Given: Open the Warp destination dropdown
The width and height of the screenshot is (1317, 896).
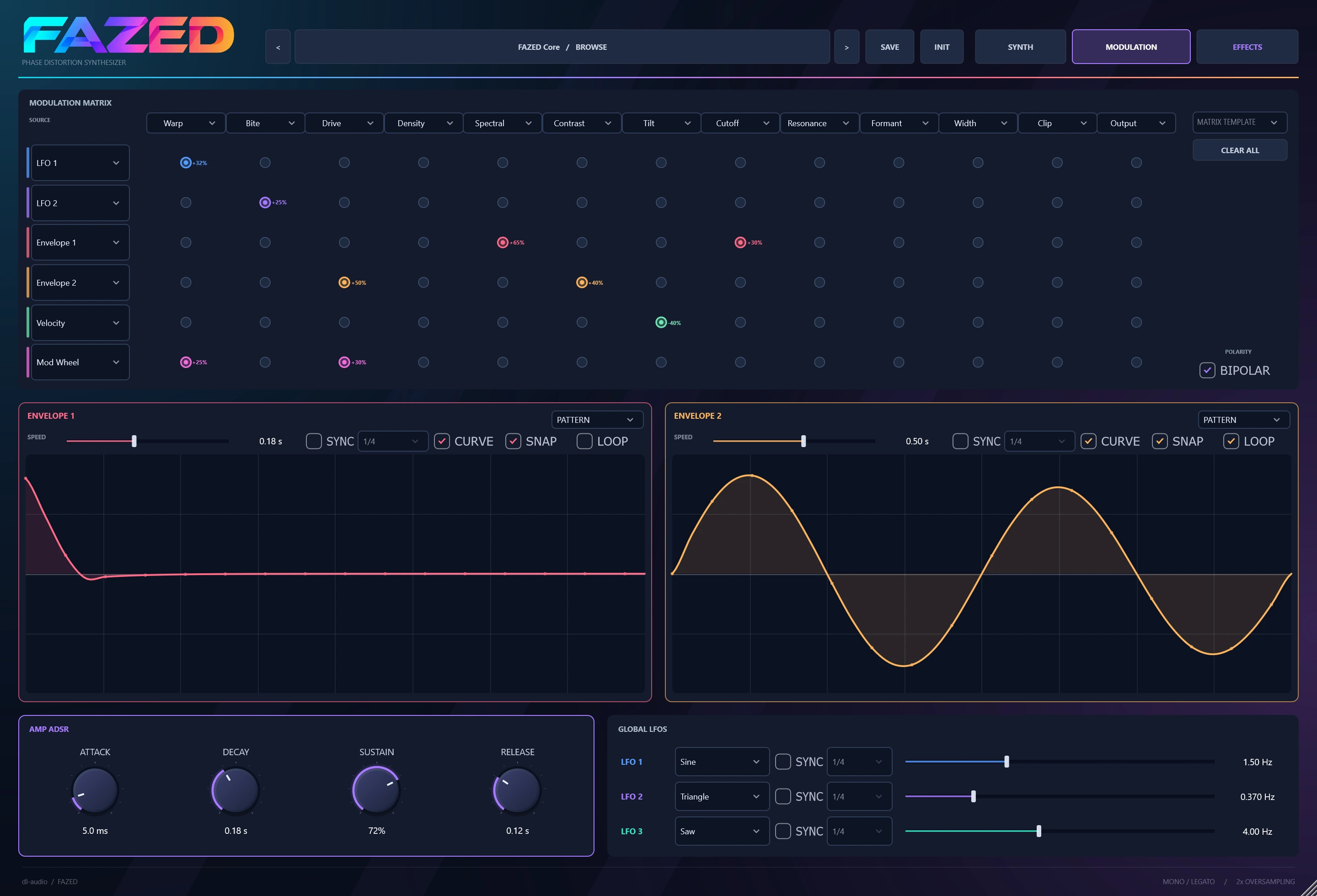Looking at the screenshot, I should pyautogui.click(x=186, y=123).
